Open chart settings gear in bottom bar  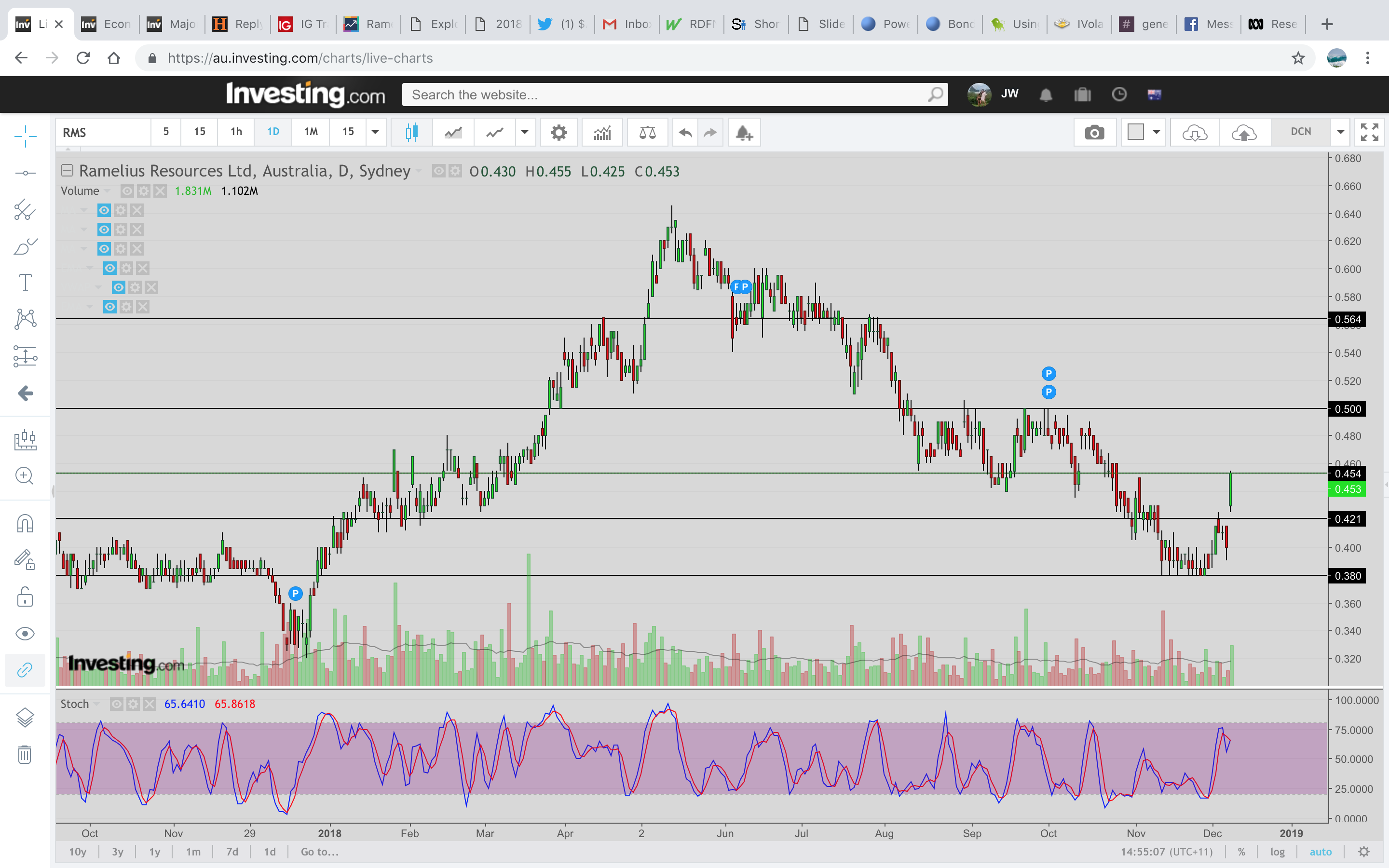[x=1364, y=851]
